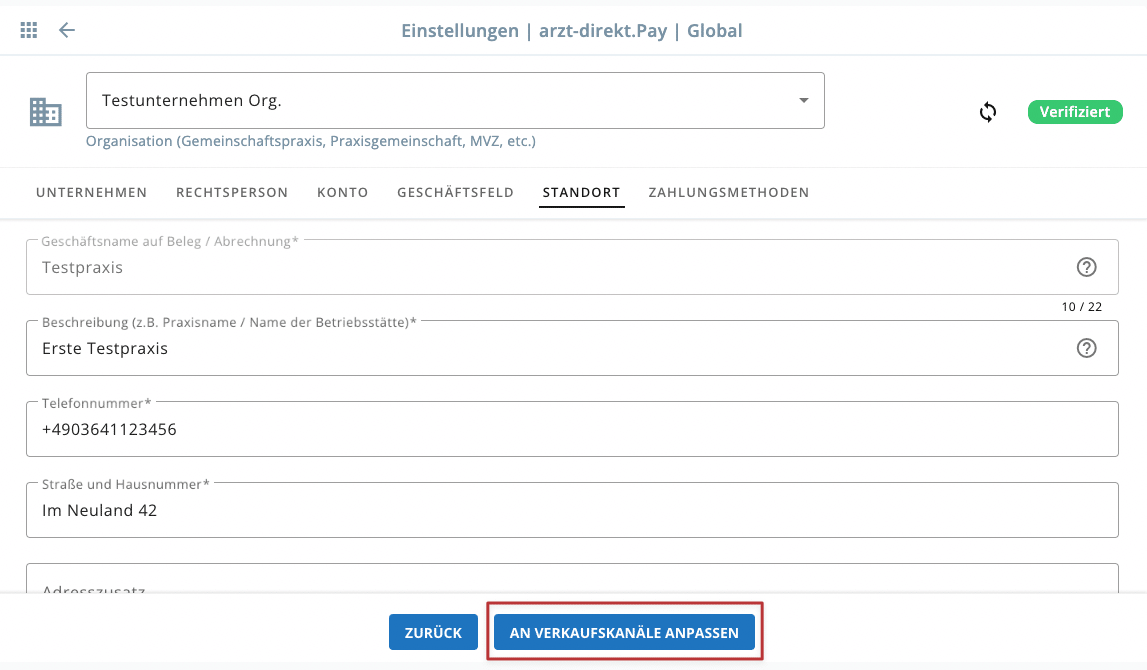Go to the Konto tab
Screen dimensions: 1147x670
343,192
